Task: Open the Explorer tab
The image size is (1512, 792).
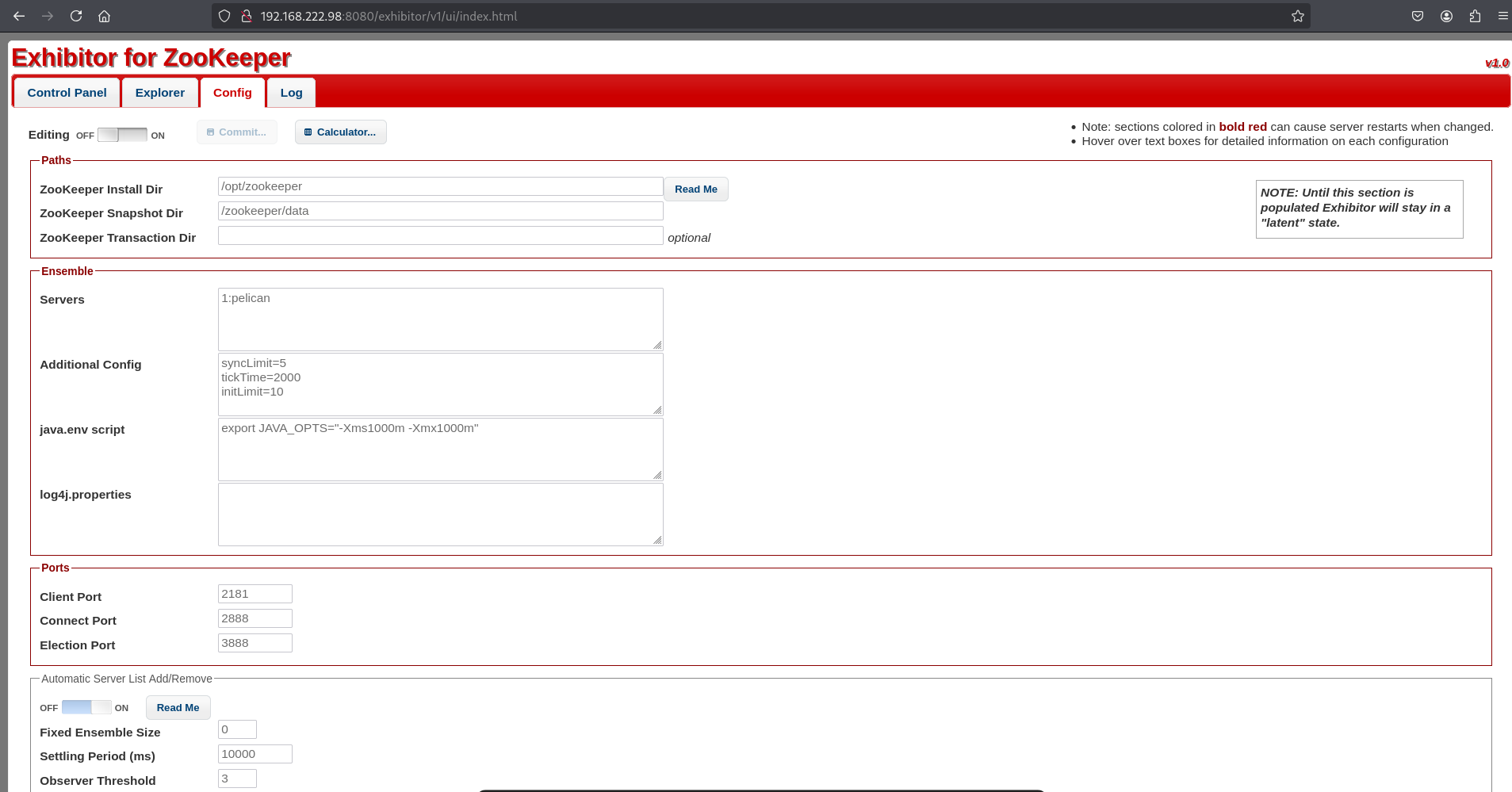Action: point(159,93)
